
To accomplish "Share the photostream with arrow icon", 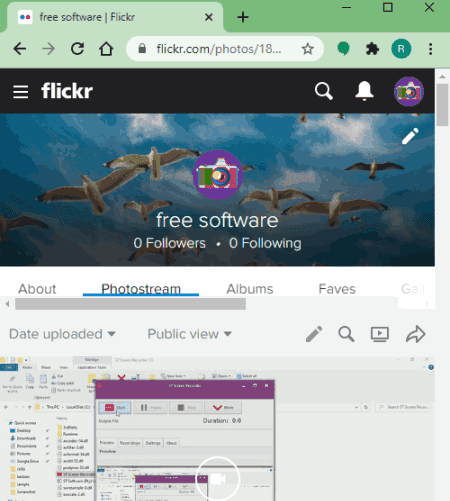I will coord(416,334).
